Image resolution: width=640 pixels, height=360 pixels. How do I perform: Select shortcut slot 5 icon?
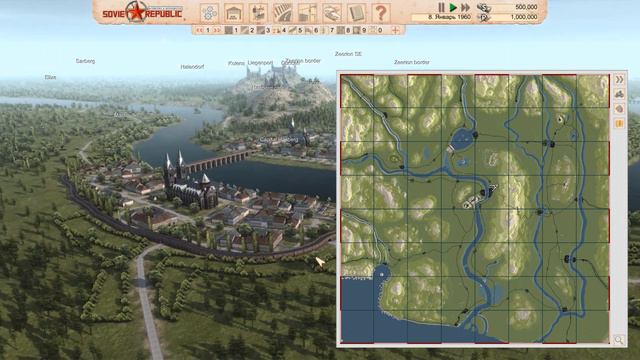293,30
